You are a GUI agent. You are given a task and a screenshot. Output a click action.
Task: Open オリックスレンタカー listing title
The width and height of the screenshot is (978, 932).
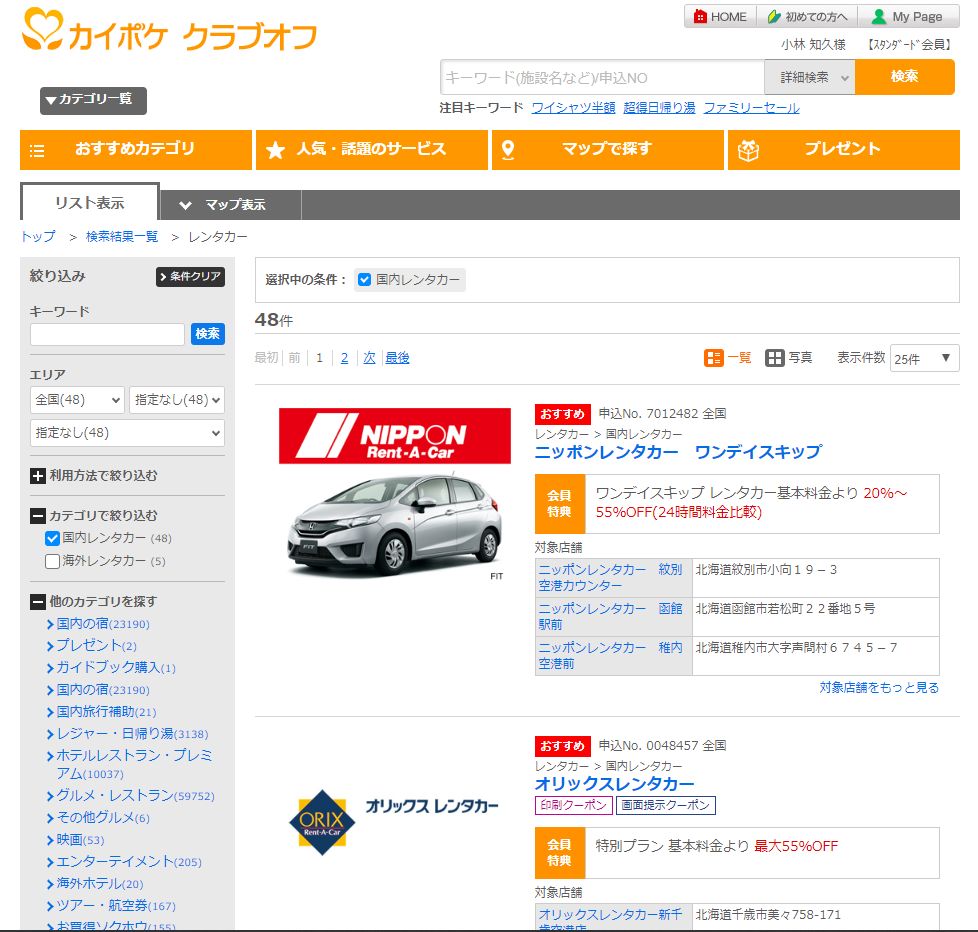click(614, 784)
